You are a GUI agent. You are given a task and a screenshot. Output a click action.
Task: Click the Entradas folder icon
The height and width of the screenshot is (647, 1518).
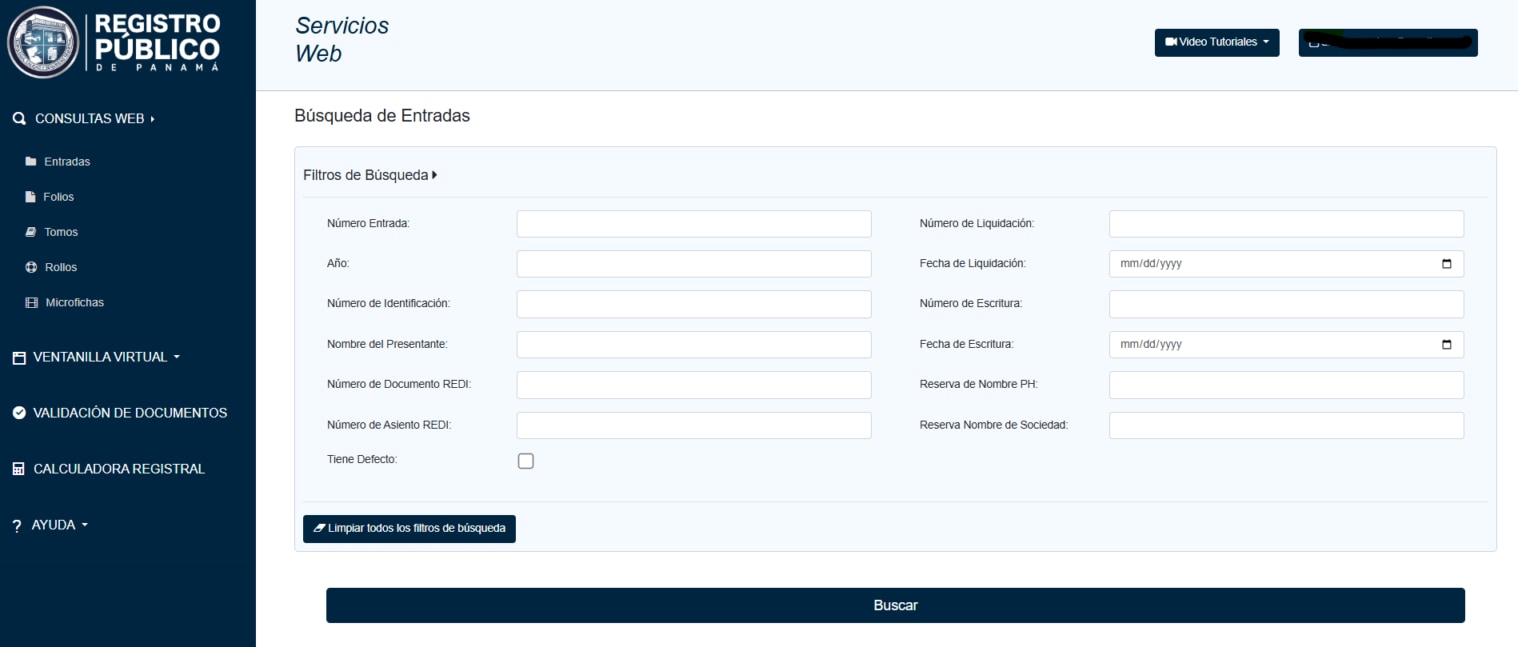[x=31, y=161]
